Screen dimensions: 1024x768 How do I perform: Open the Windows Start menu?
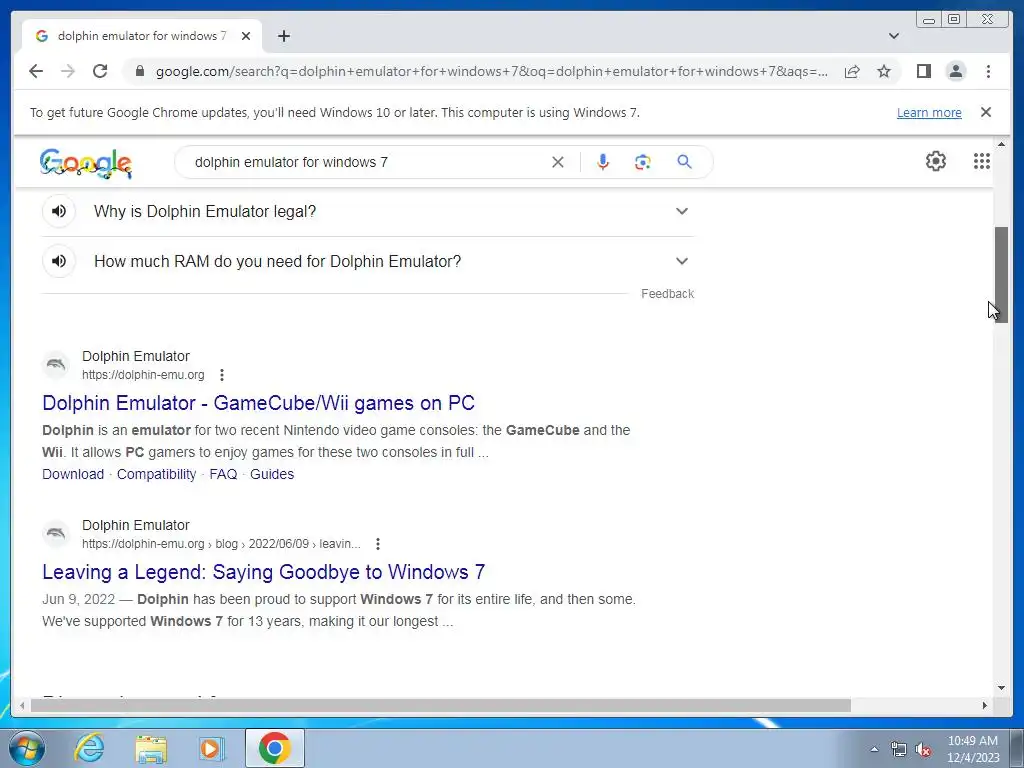(x=26, y=748)
